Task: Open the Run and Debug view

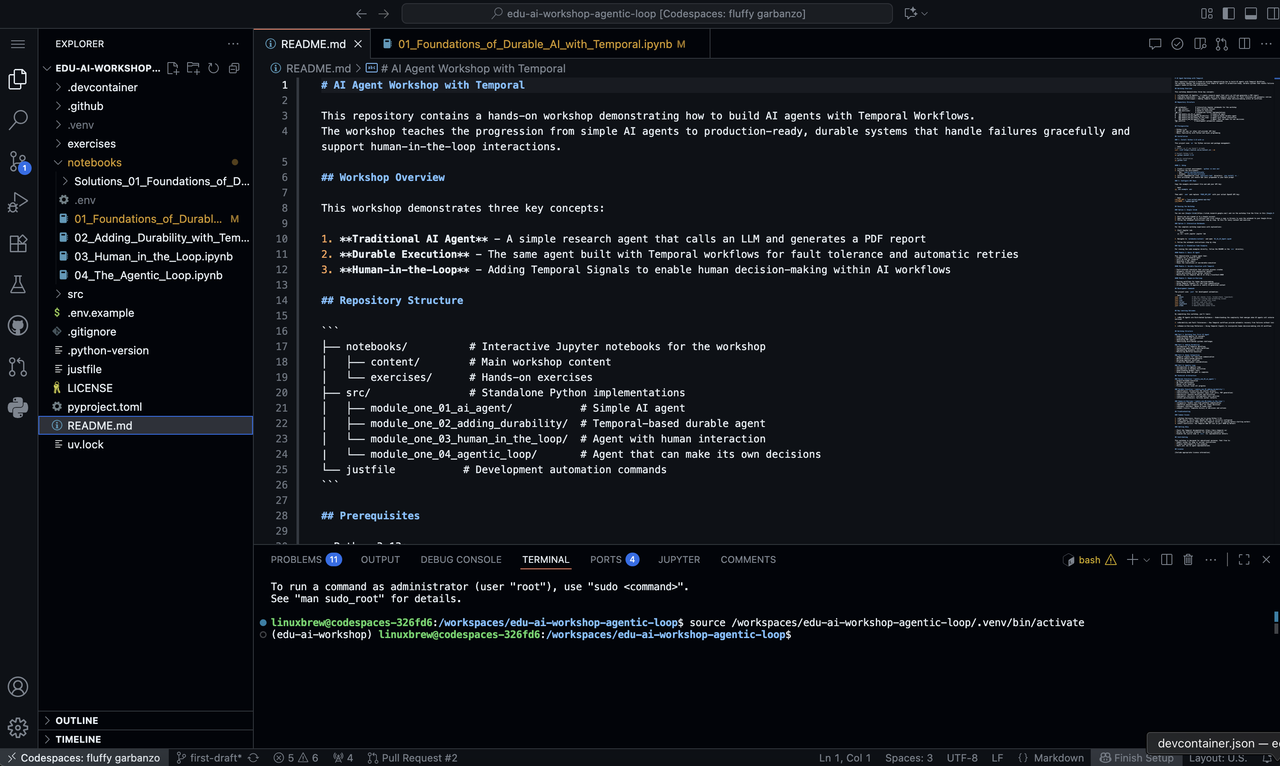Action: coord(17,203)
